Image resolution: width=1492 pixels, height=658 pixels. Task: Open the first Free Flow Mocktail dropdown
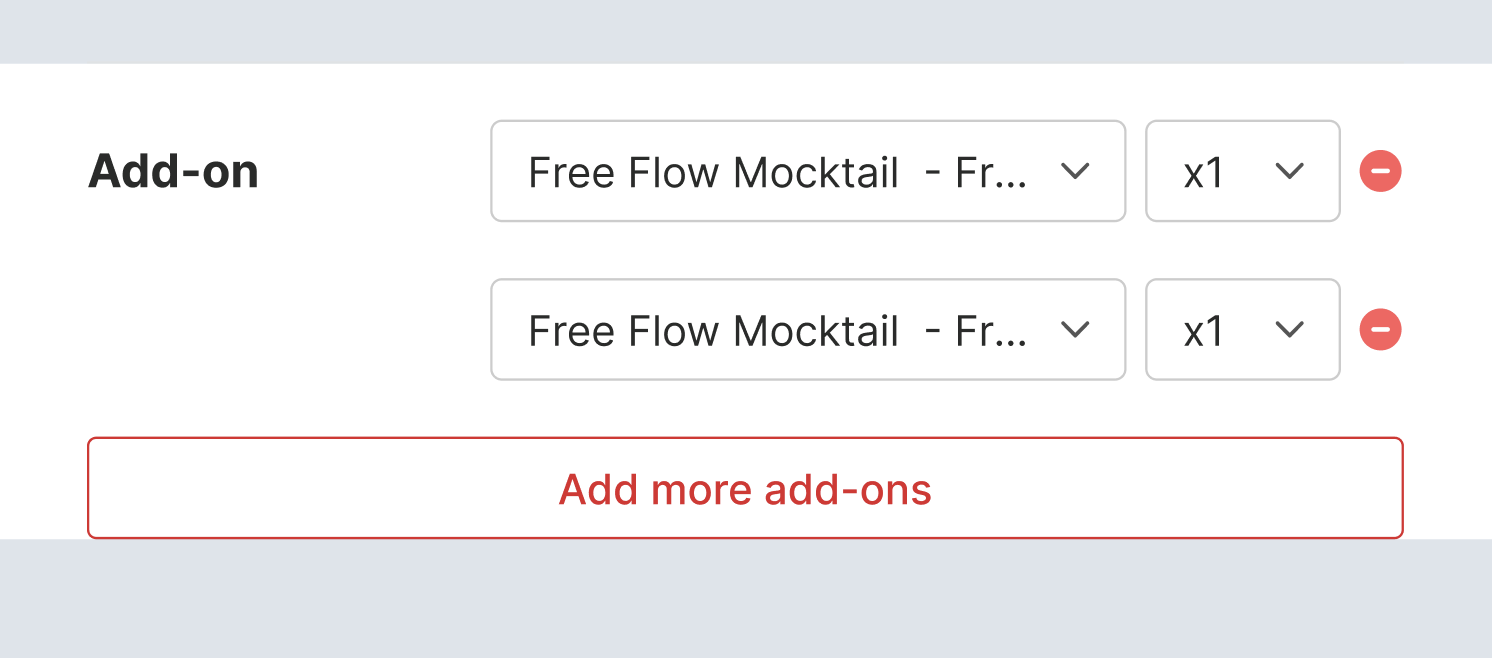click(x=807, y=171)
